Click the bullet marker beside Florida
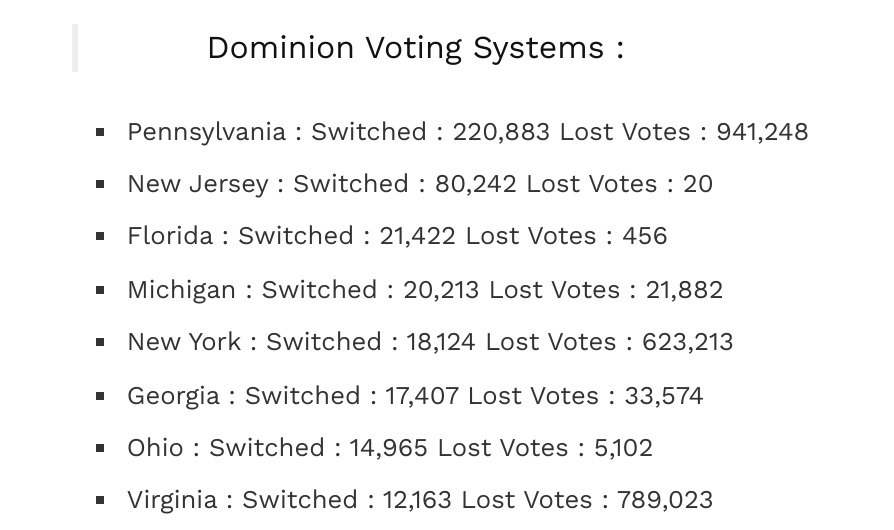The height and width of the screenshot is (530, 894). (100, 237)
